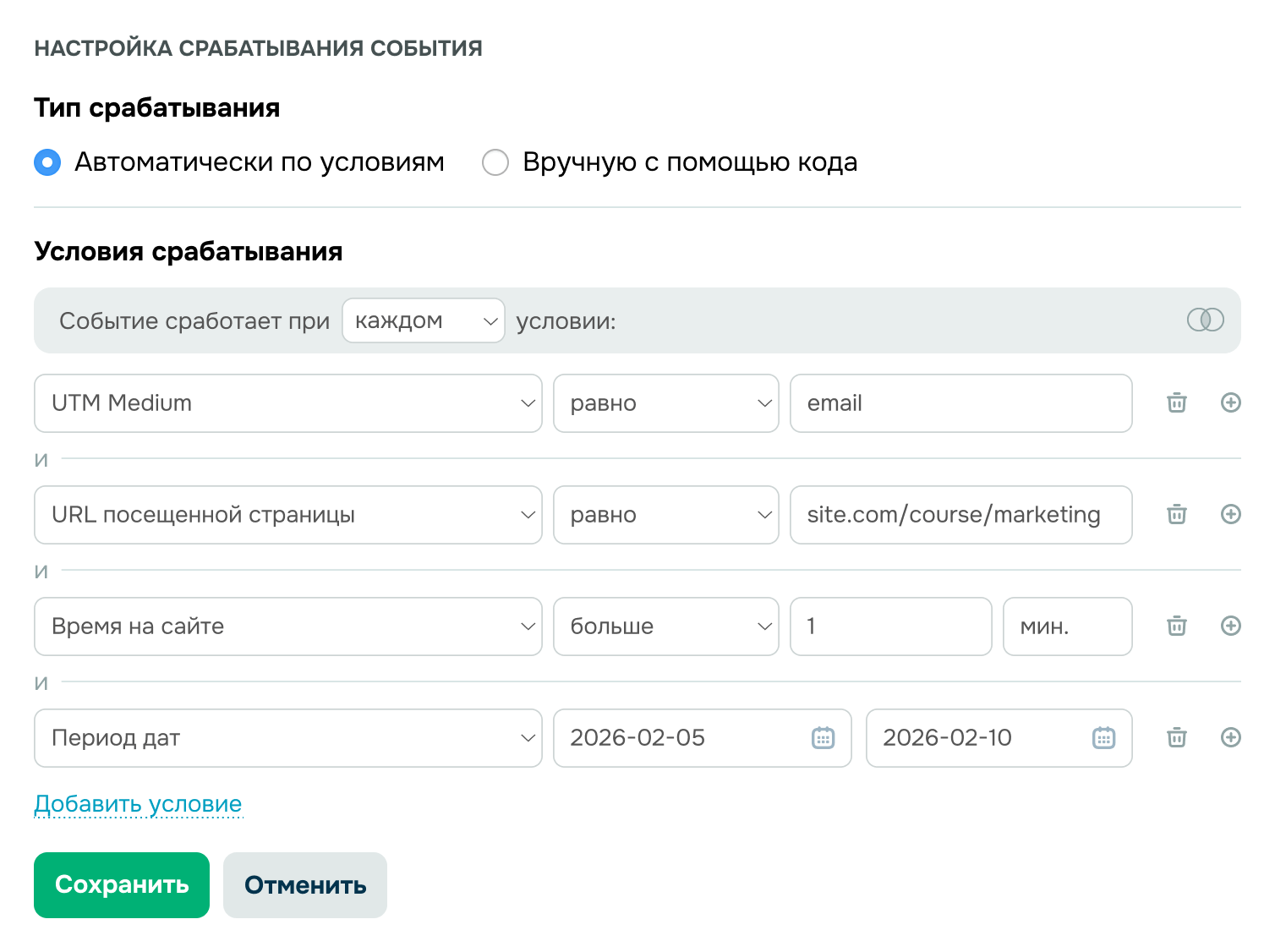Open the URL посещенной страницы field dropdown
The image size is (1275, 952).
(287, 515)
